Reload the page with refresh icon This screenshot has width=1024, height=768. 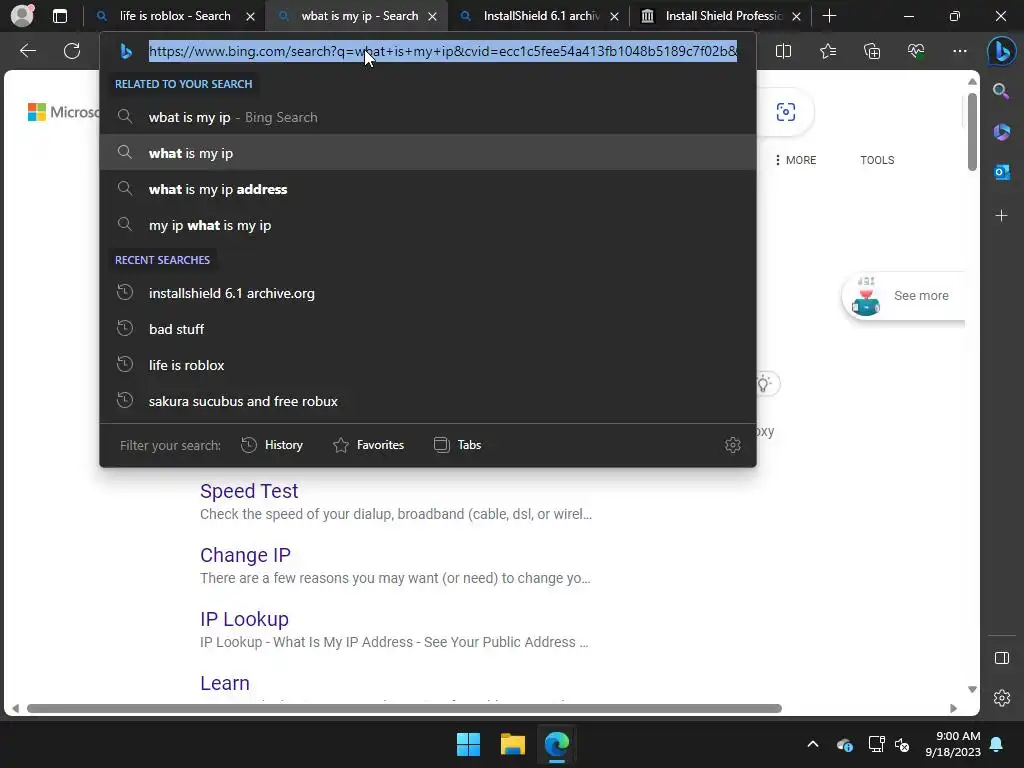tap(72, 51)
